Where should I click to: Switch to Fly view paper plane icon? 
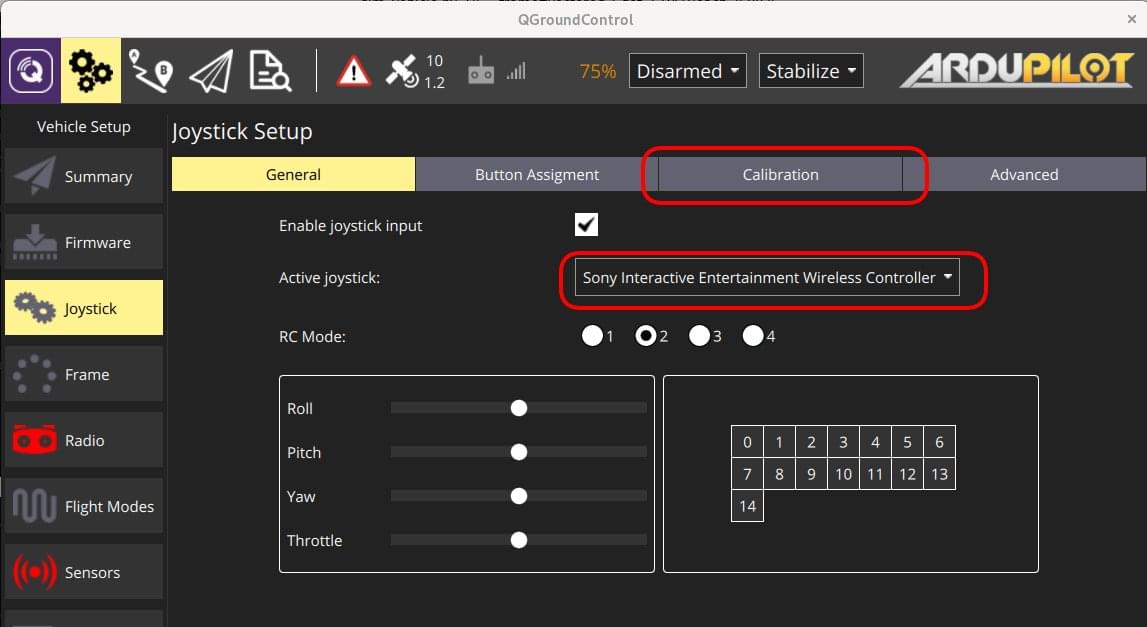click(211, 71)
